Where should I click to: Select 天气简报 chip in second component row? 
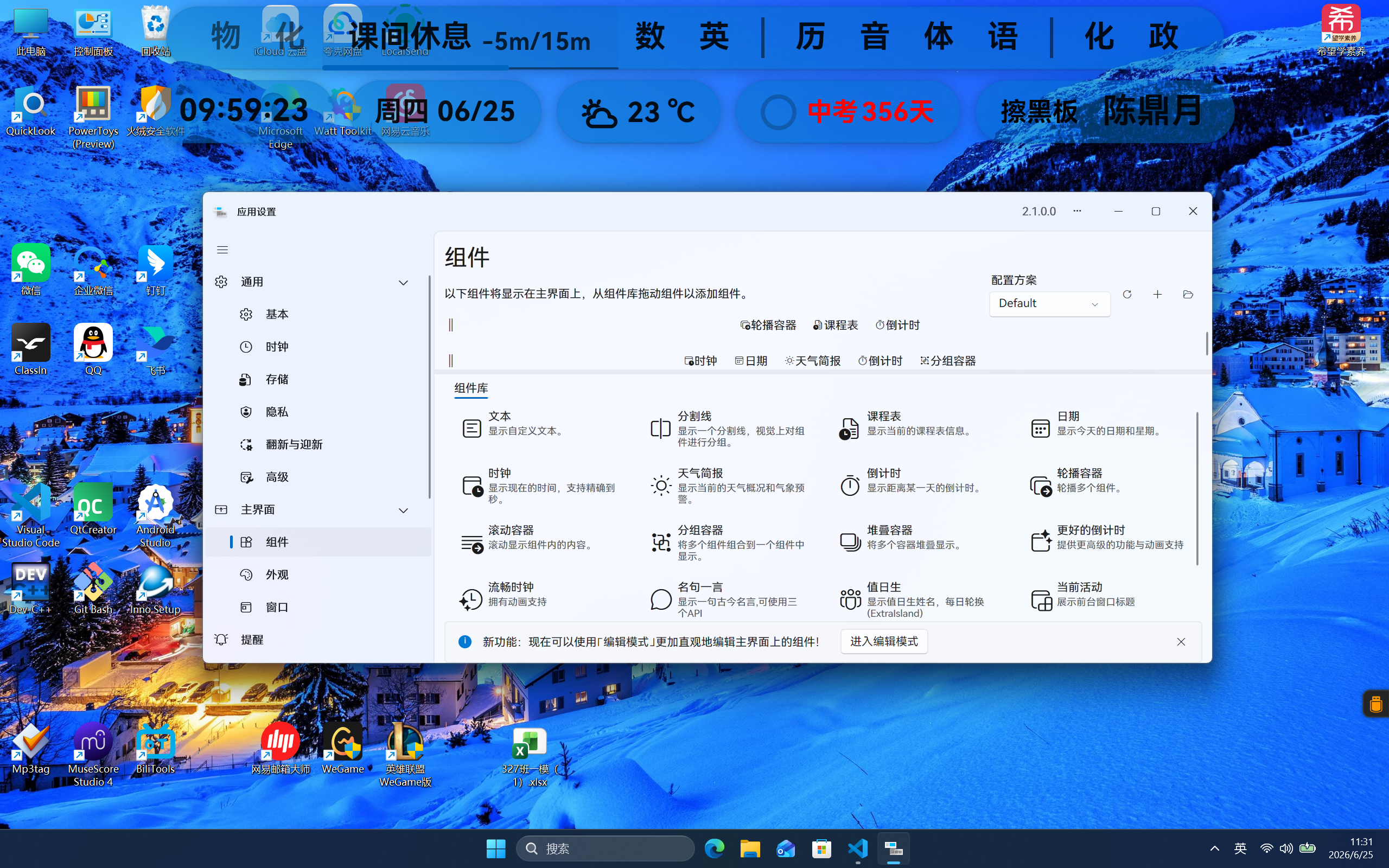point(813,361)
